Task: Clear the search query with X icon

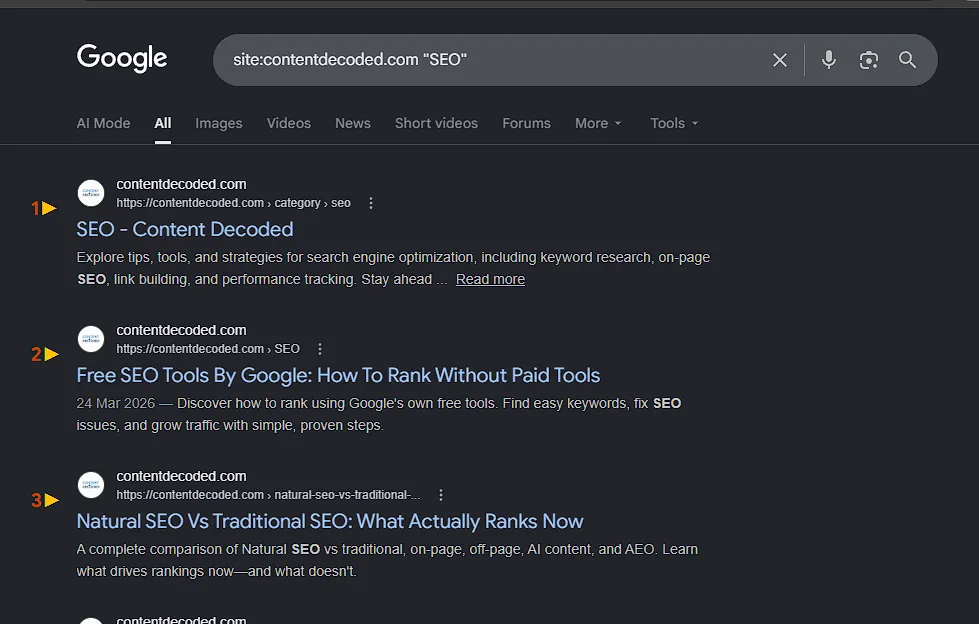Action: 780,60
